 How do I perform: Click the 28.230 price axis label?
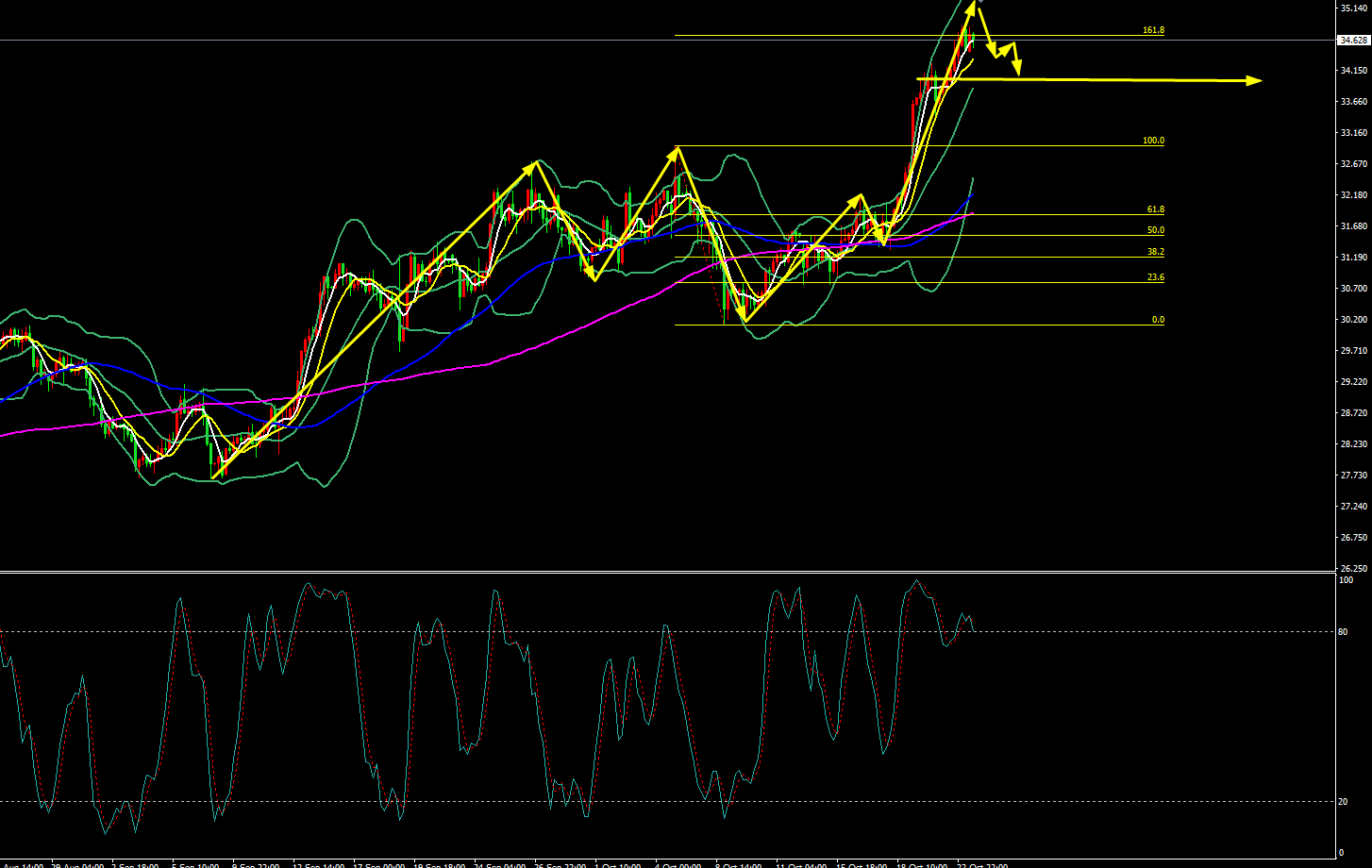tap(1352, 444)
